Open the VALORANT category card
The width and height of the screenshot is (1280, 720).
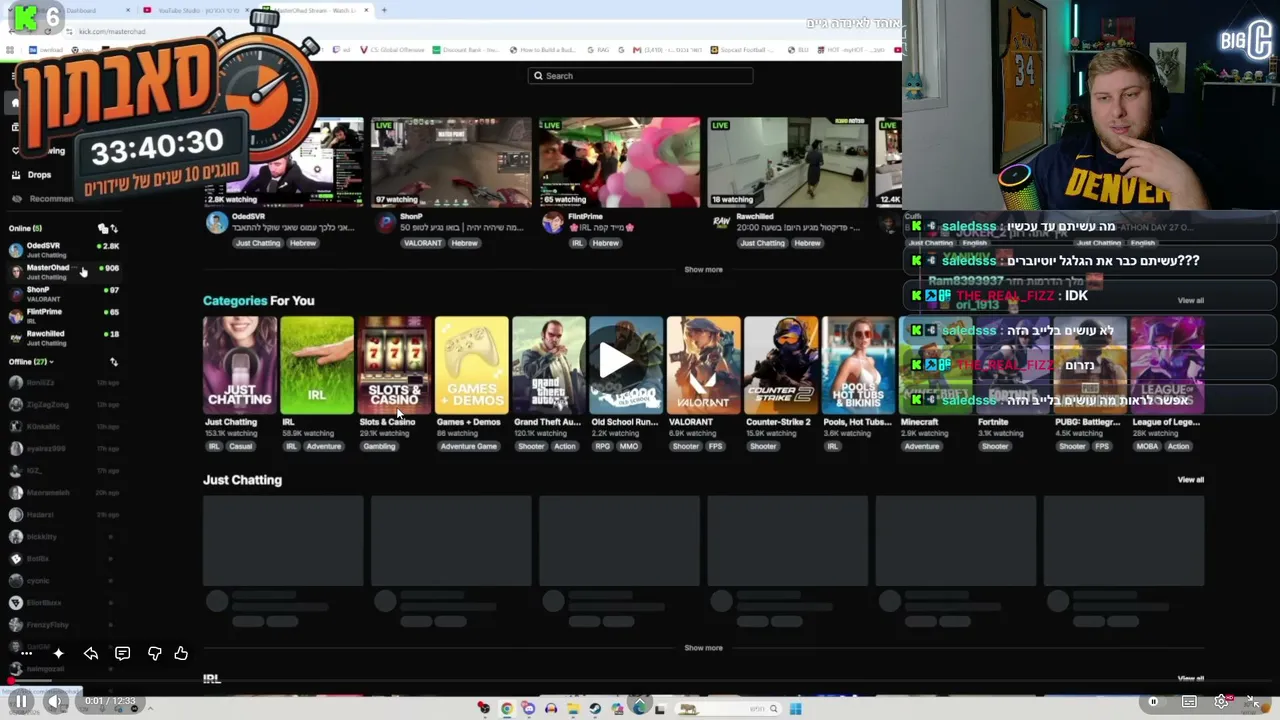coord(704,365)
